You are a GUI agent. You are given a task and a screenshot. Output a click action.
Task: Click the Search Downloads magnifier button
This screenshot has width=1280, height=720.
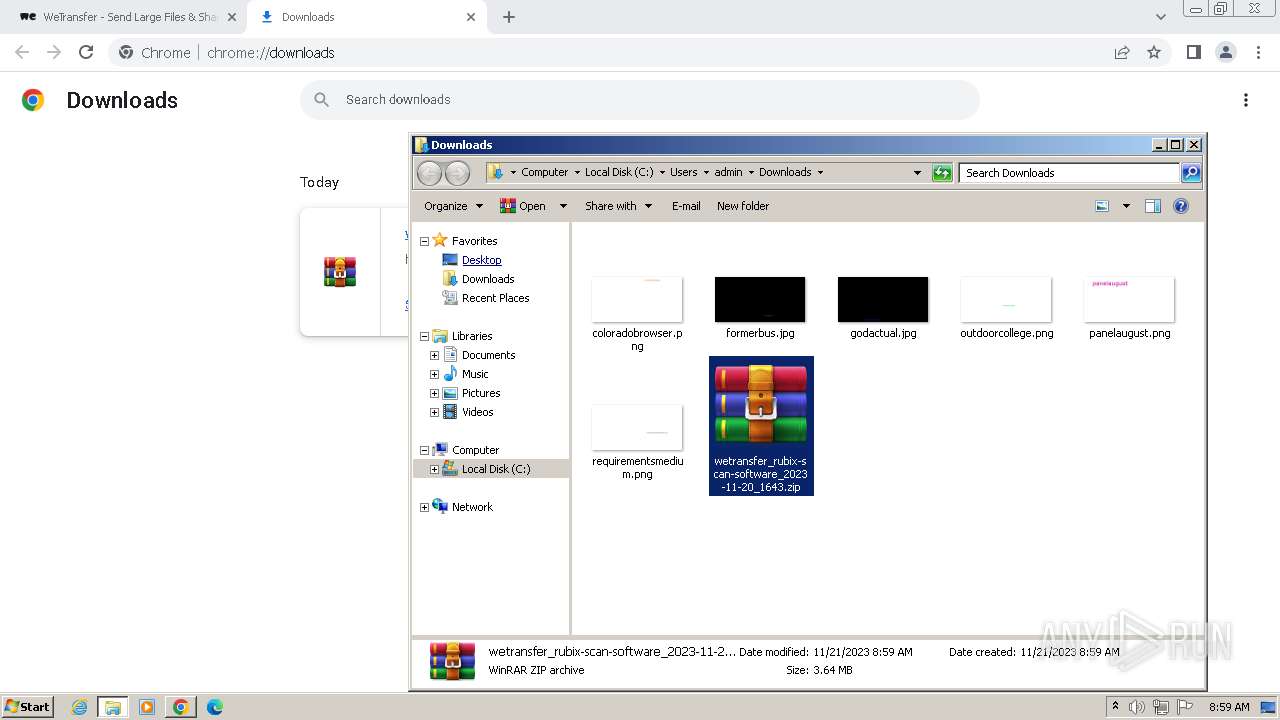coord(1191,173)
